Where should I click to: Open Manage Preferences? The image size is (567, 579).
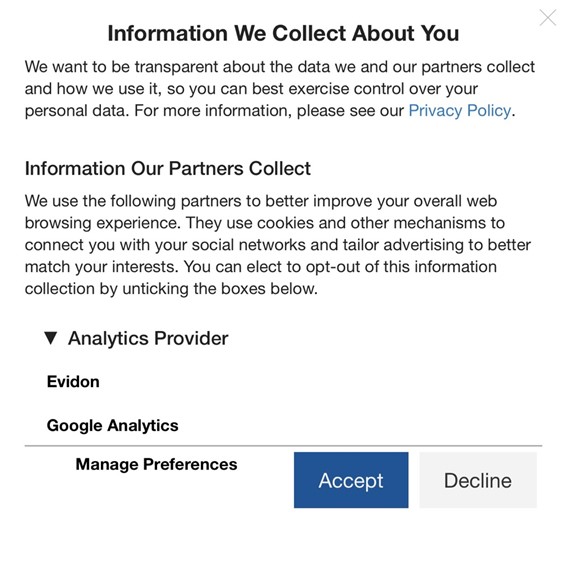[x=157, y=464]
